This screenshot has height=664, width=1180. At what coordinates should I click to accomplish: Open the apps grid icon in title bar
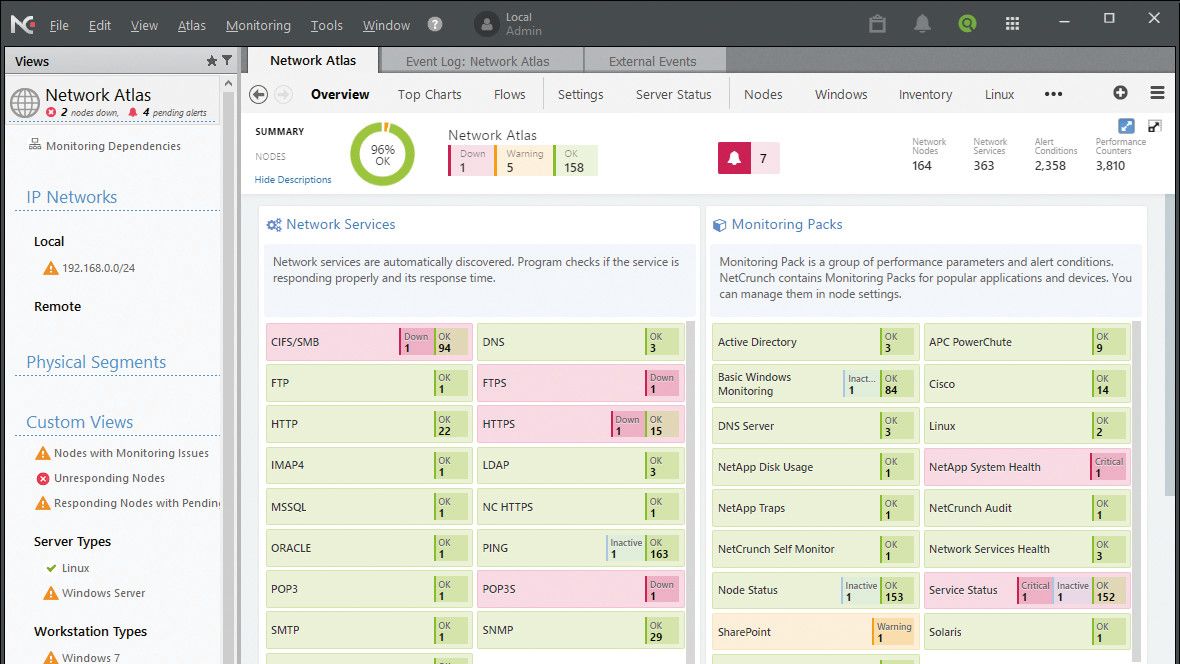(1012, 22)
